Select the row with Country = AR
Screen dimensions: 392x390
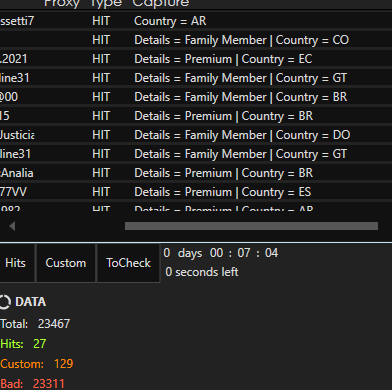click(x=196, y=21)
